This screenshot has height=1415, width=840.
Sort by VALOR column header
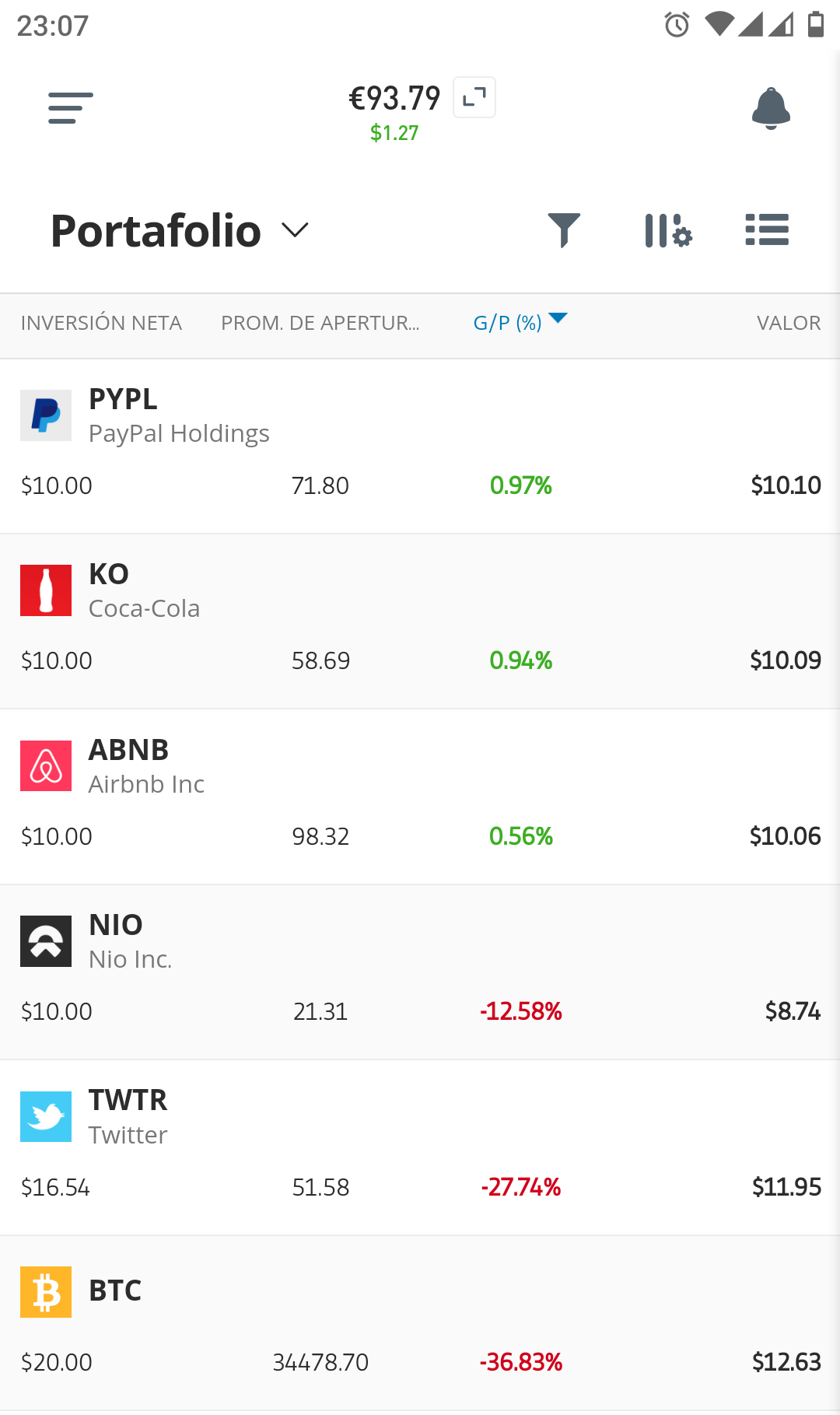pyautogui.click(x=789, y=323)
